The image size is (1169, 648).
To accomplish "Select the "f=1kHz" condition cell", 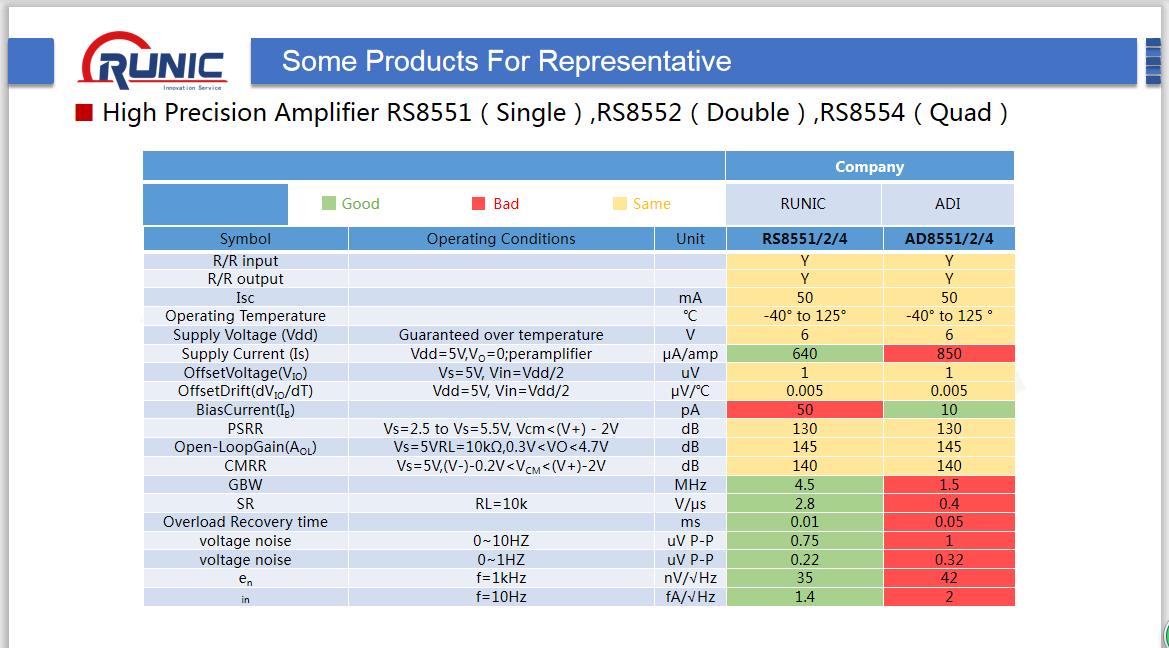I will tap(501, 578).
